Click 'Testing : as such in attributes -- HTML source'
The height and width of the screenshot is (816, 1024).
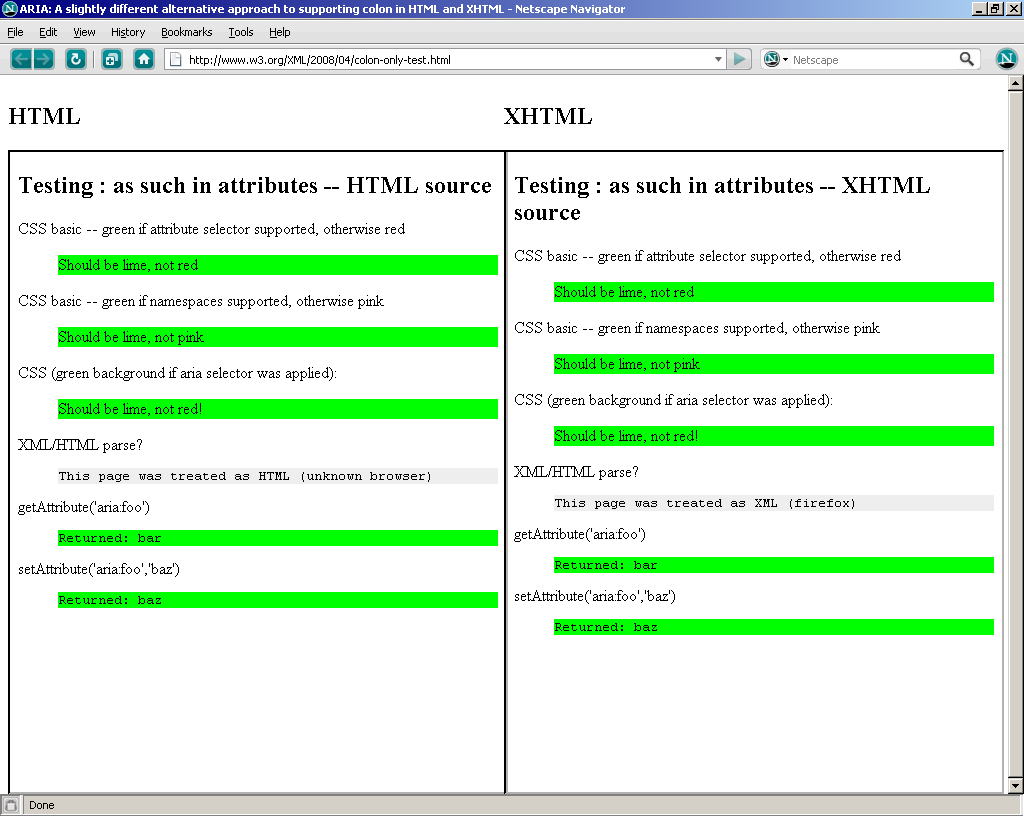255,185
